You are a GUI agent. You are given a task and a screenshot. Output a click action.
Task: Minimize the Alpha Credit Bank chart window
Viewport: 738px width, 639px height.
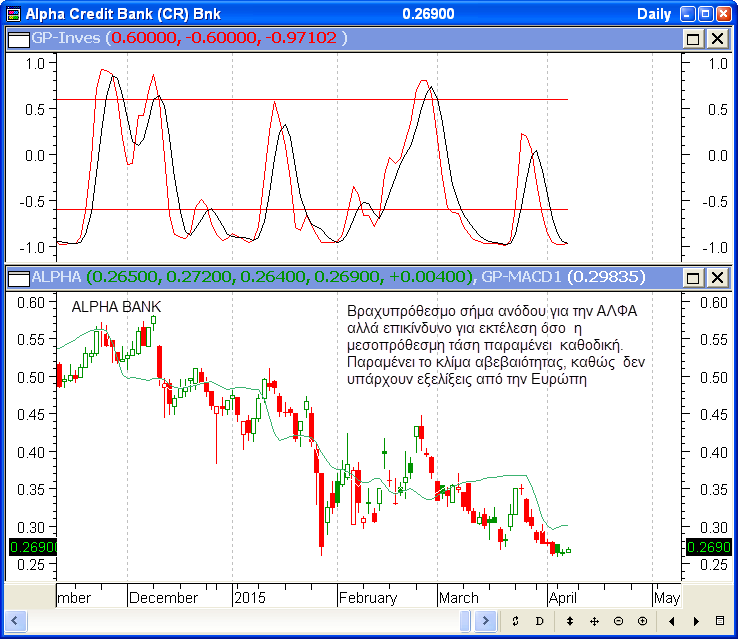[x=688, y=14]
